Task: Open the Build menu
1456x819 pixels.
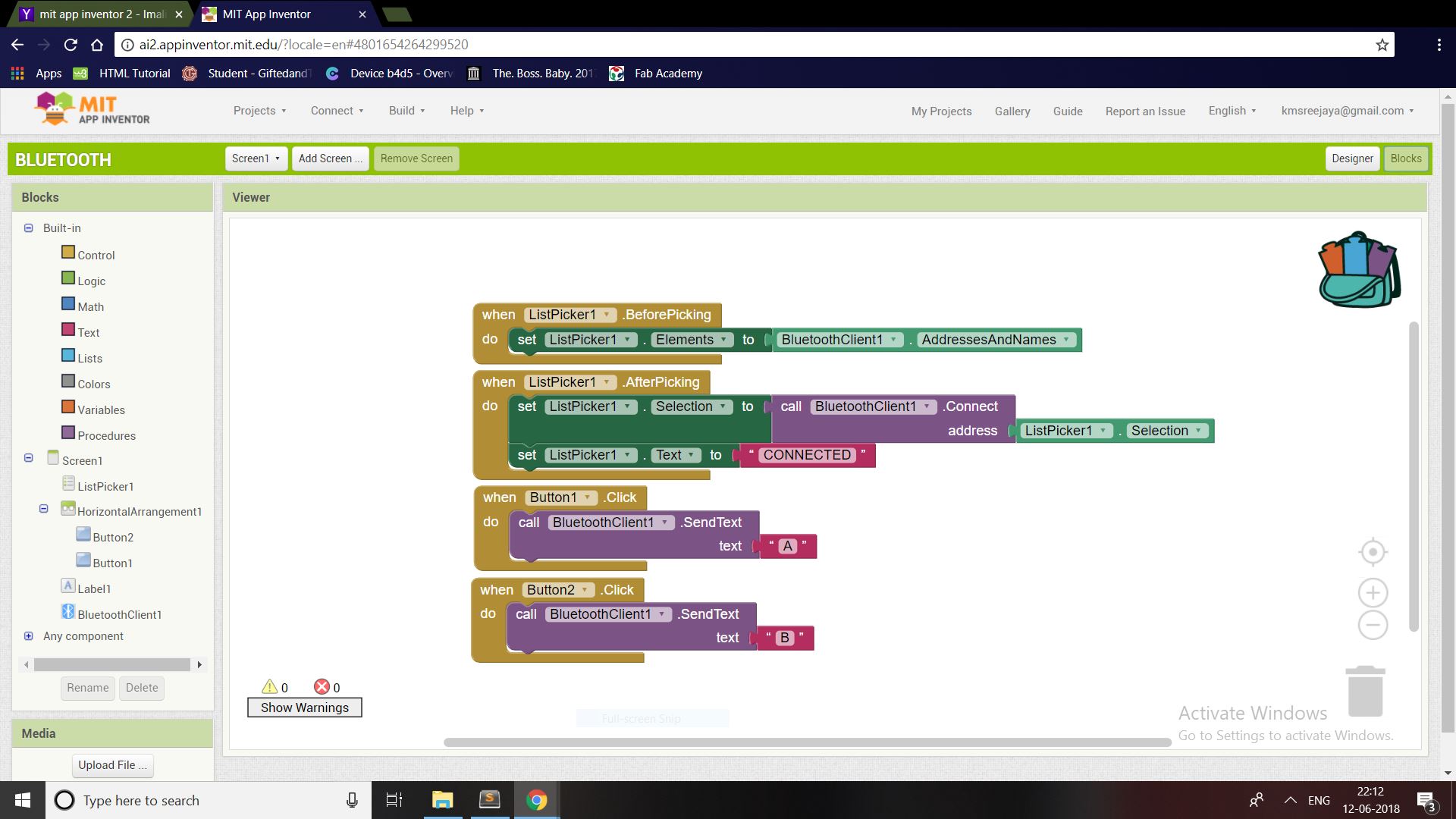Action: (407, 111)
